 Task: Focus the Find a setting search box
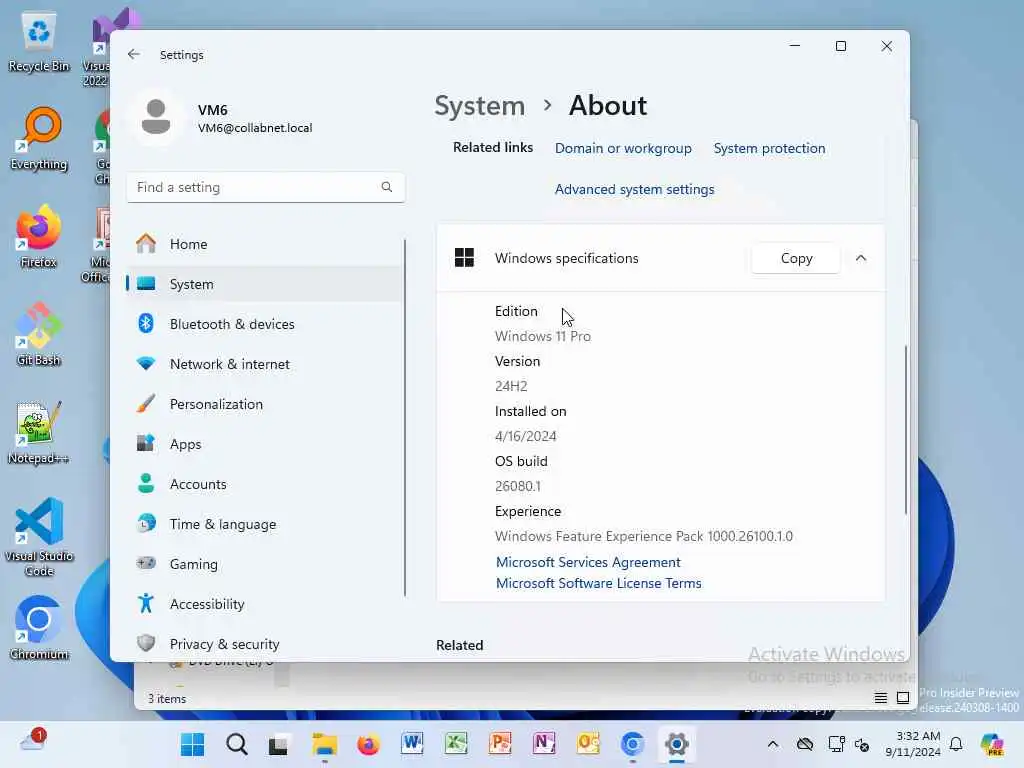click(266, 187)
